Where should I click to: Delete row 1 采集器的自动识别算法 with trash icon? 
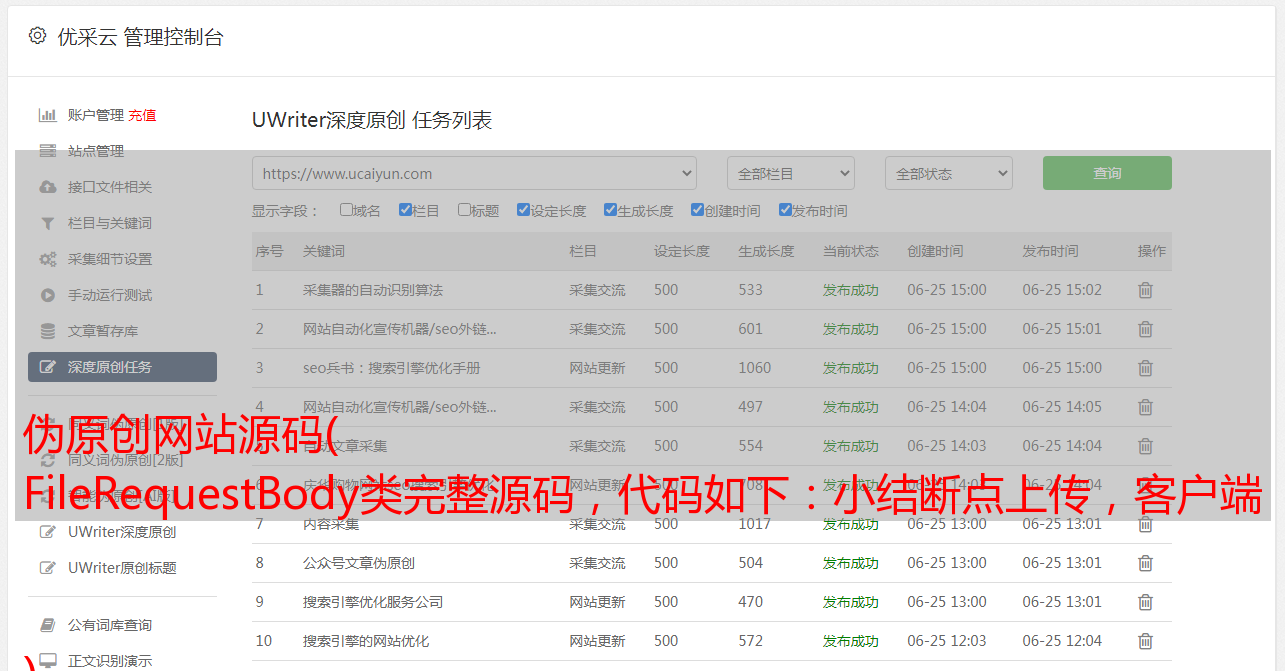click(1145, 290)
